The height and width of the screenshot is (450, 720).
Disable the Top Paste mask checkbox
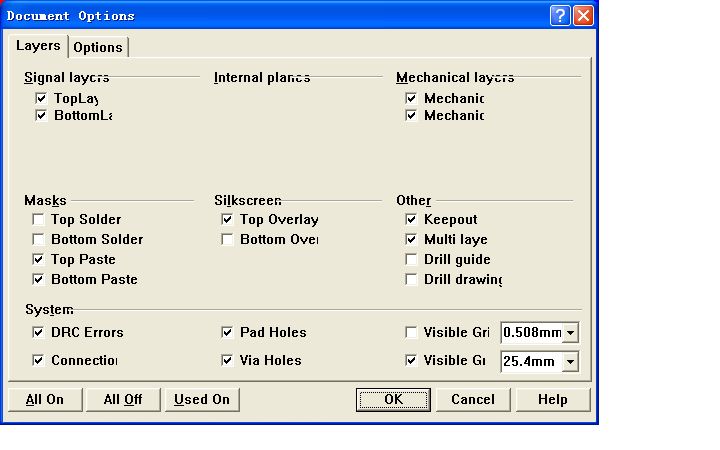tap(38, 260)
